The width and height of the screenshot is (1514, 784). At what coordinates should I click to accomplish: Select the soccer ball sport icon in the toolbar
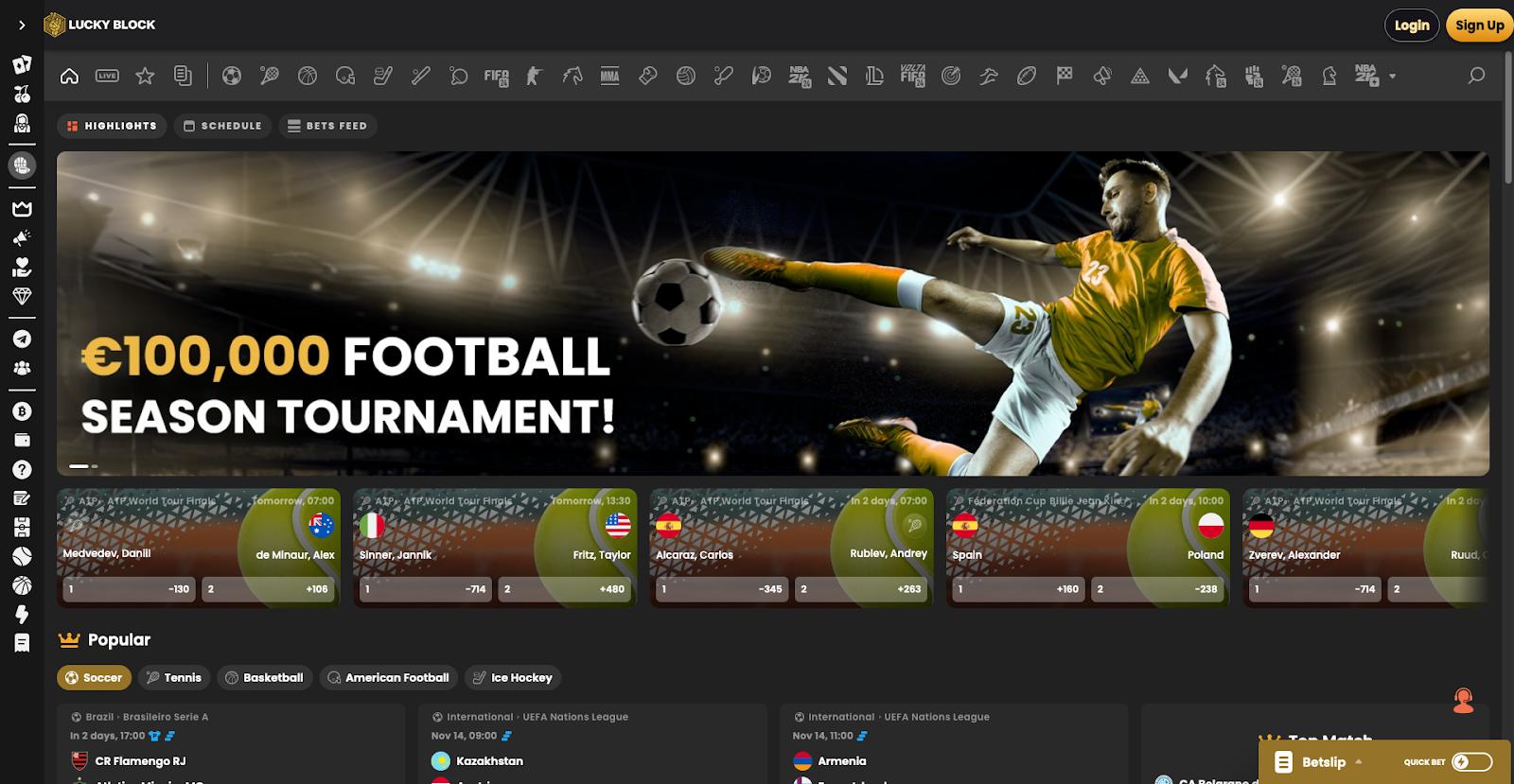[232, 76]
